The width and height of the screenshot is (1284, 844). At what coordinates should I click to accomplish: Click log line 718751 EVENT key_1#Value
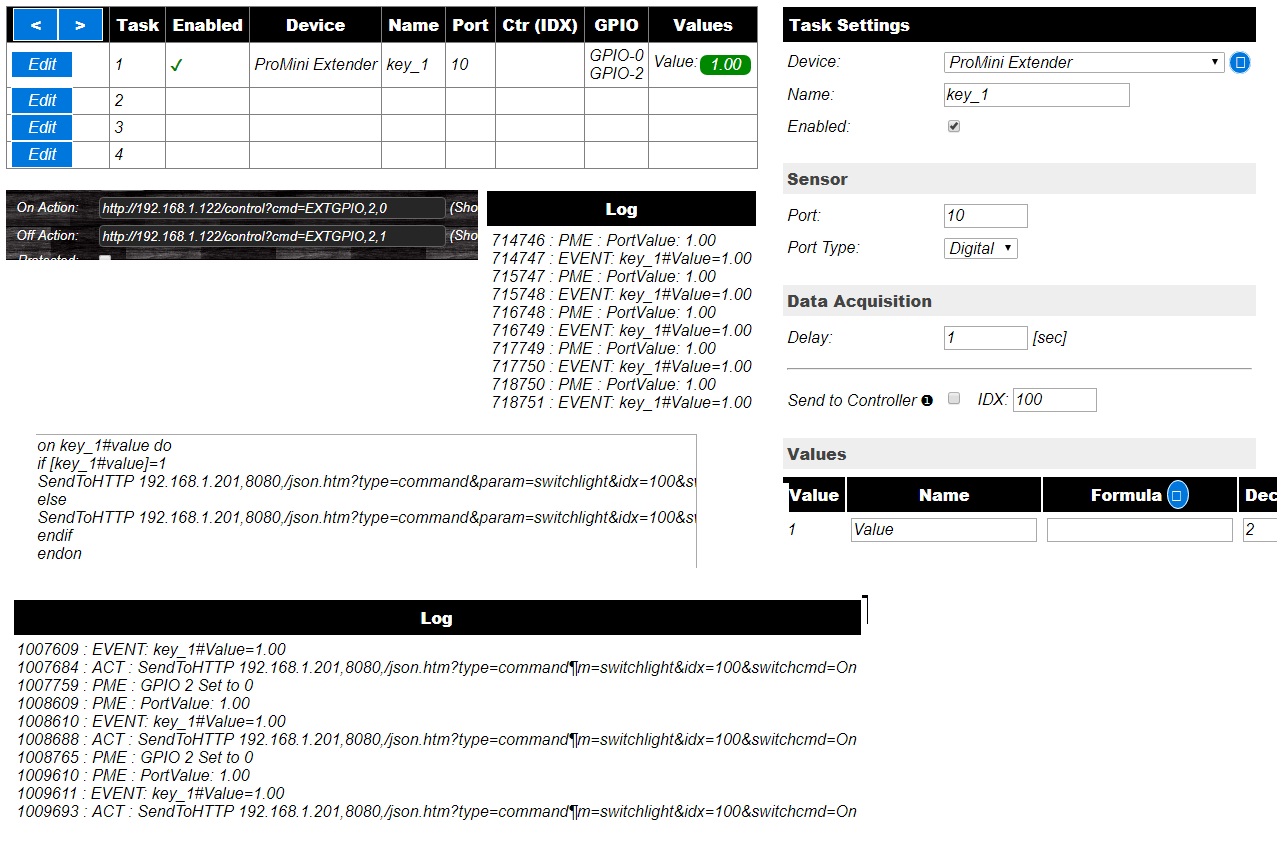(622, 402)
